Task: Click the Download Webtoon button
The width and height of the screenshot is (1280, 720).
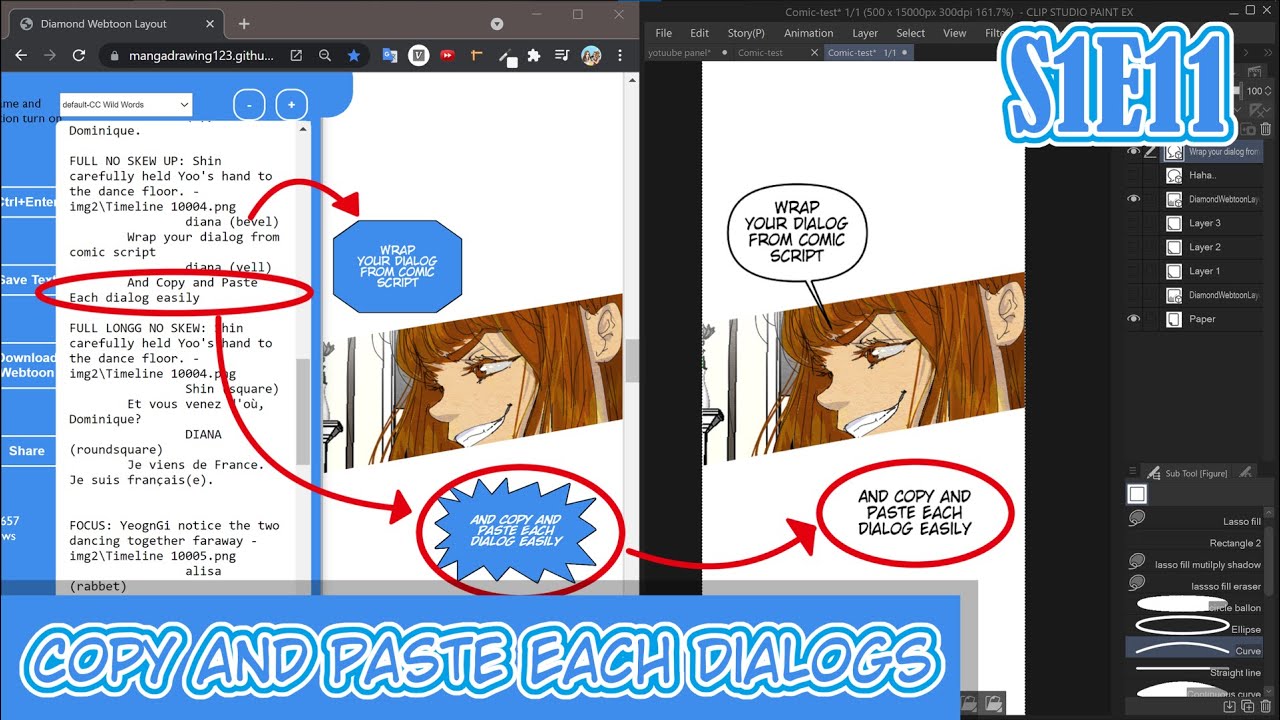Action: coord(28,365)
